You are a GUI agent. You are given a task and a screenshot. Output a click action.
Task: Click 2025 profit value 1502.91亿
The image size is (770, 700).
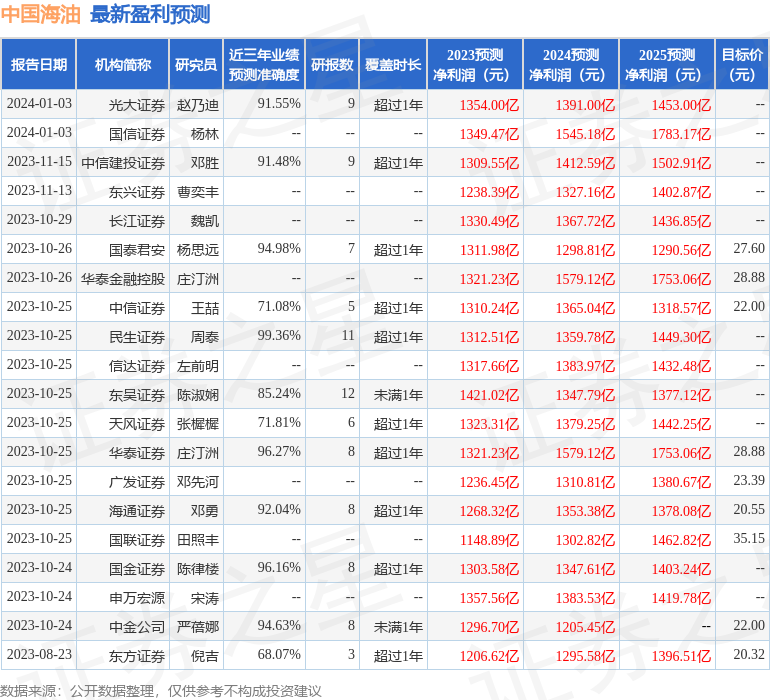click(681, 163)
